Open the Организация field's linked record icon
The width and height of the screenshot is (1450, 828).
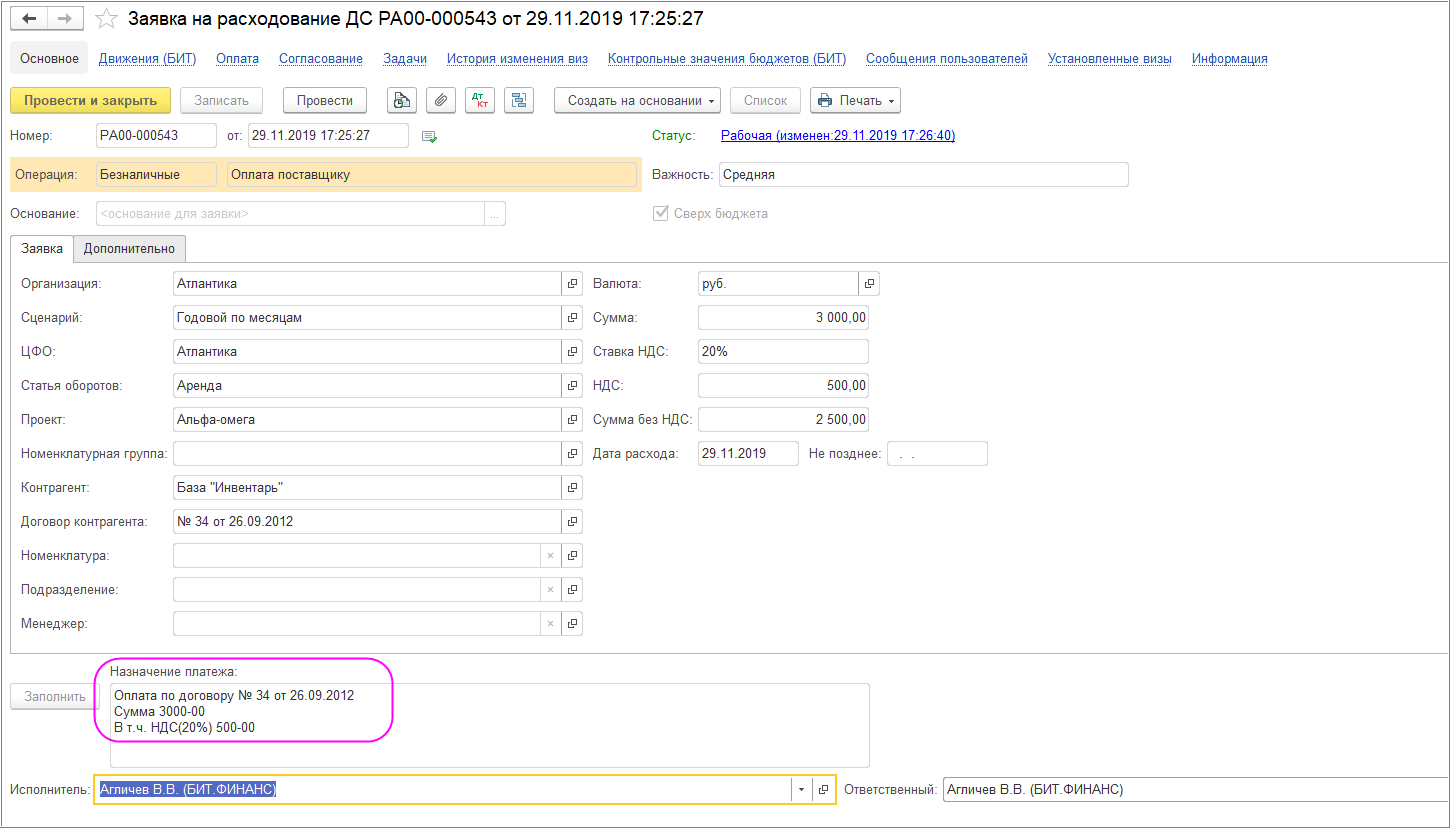(x=573, y=284)
